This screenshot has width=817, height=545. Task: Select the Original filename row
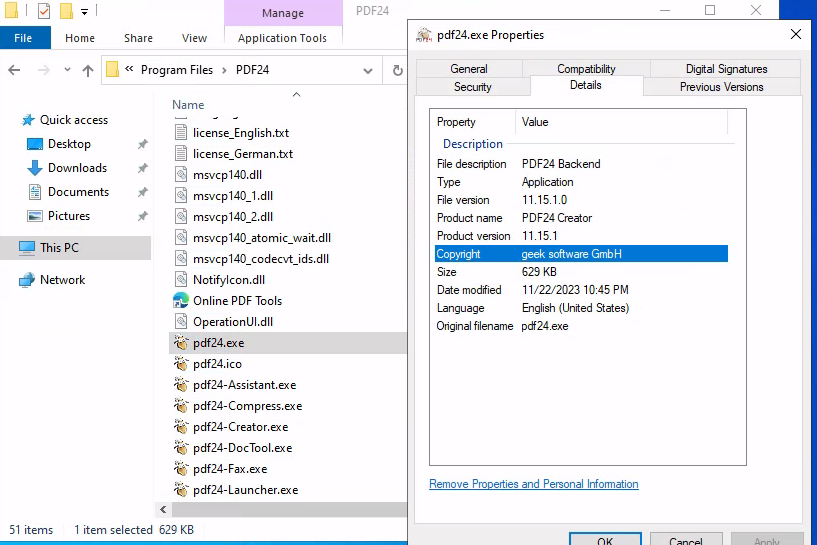click(581, 326)
